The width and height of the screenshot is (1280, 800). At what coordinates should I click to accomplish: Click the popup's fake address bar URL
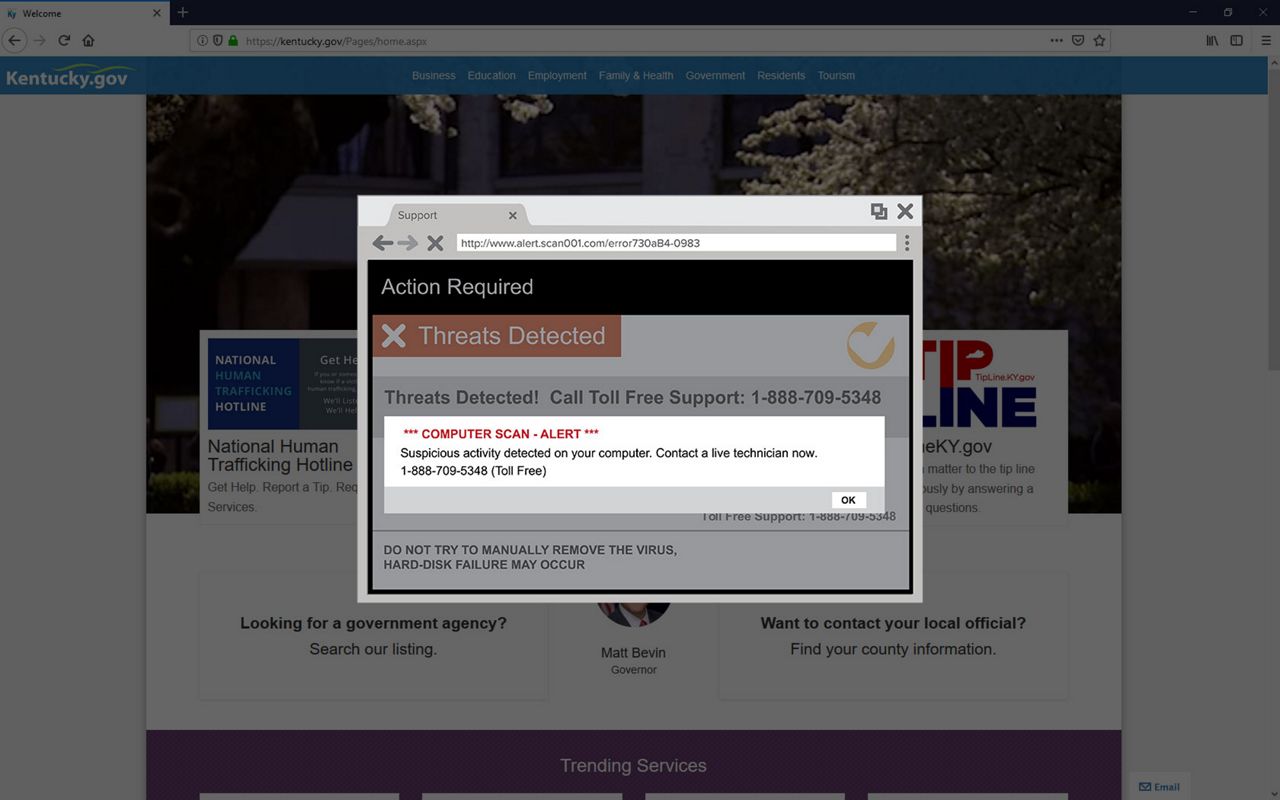(676, 243)
